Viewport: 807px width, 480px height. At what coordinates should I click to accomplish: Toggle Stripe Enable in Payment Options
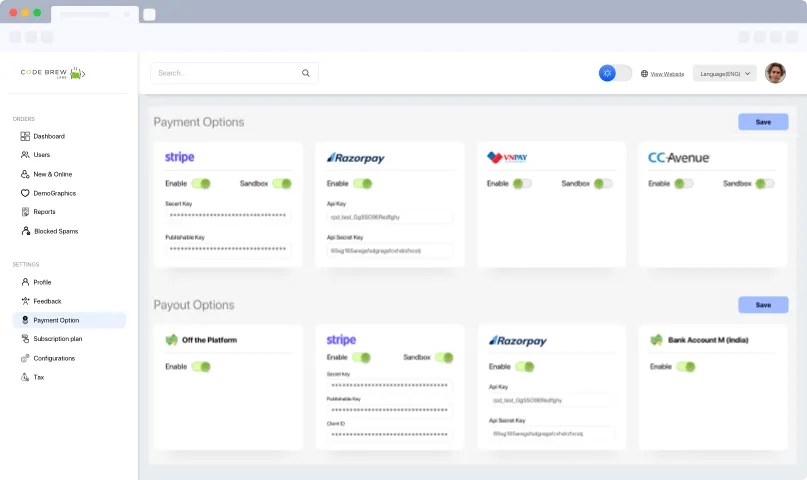tap(201, 184)
